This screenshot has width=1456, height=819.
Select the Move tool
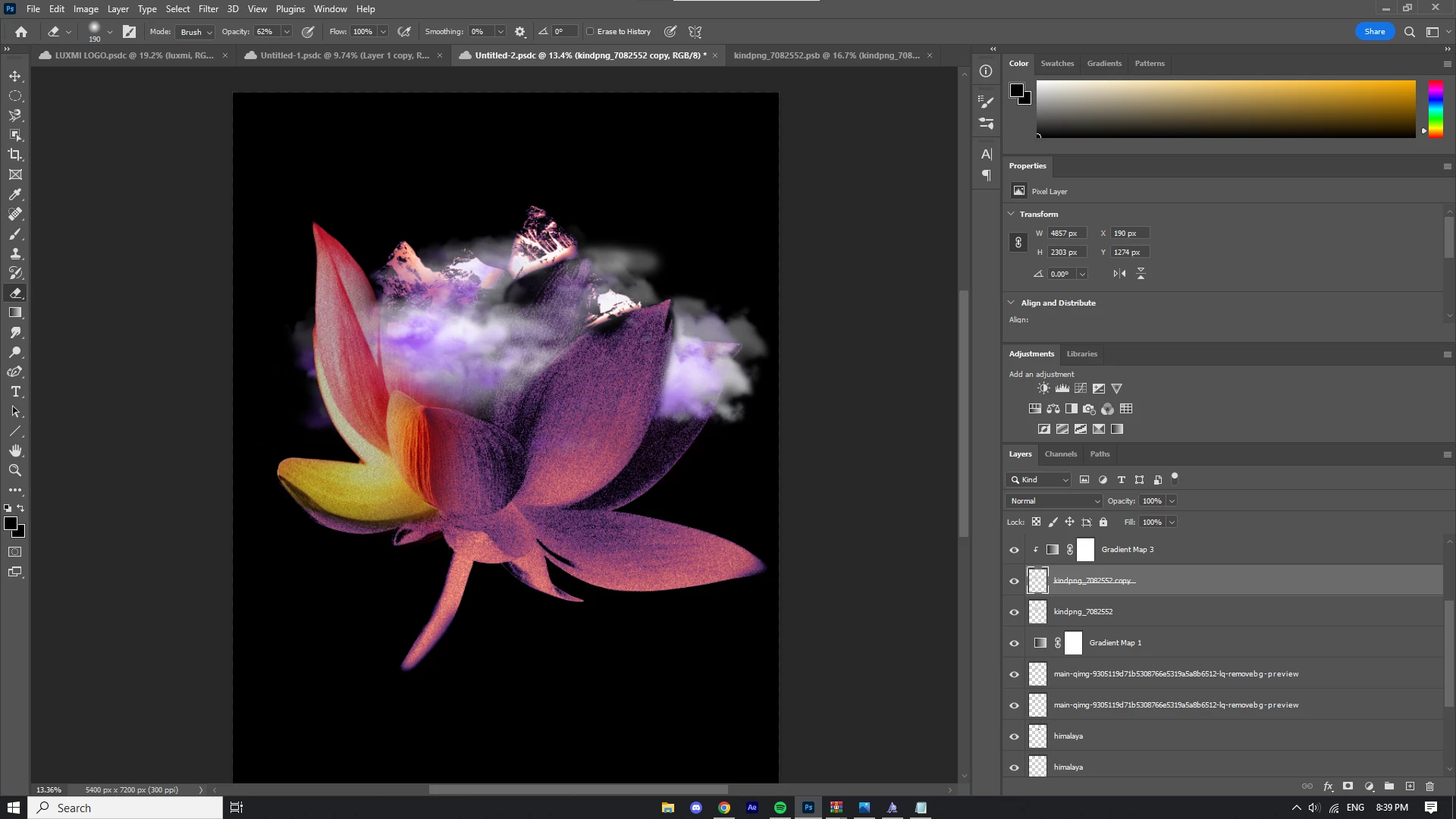(15, 76)
